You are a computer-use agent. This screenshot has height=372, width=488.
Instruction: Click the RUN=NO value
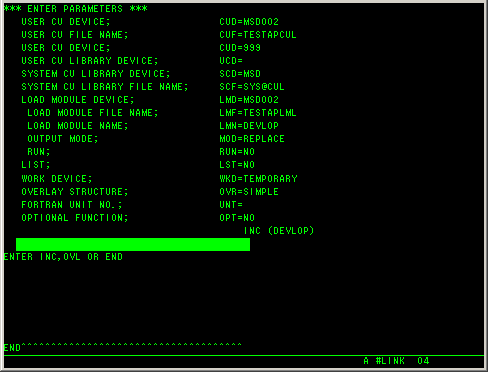(237, 152)
